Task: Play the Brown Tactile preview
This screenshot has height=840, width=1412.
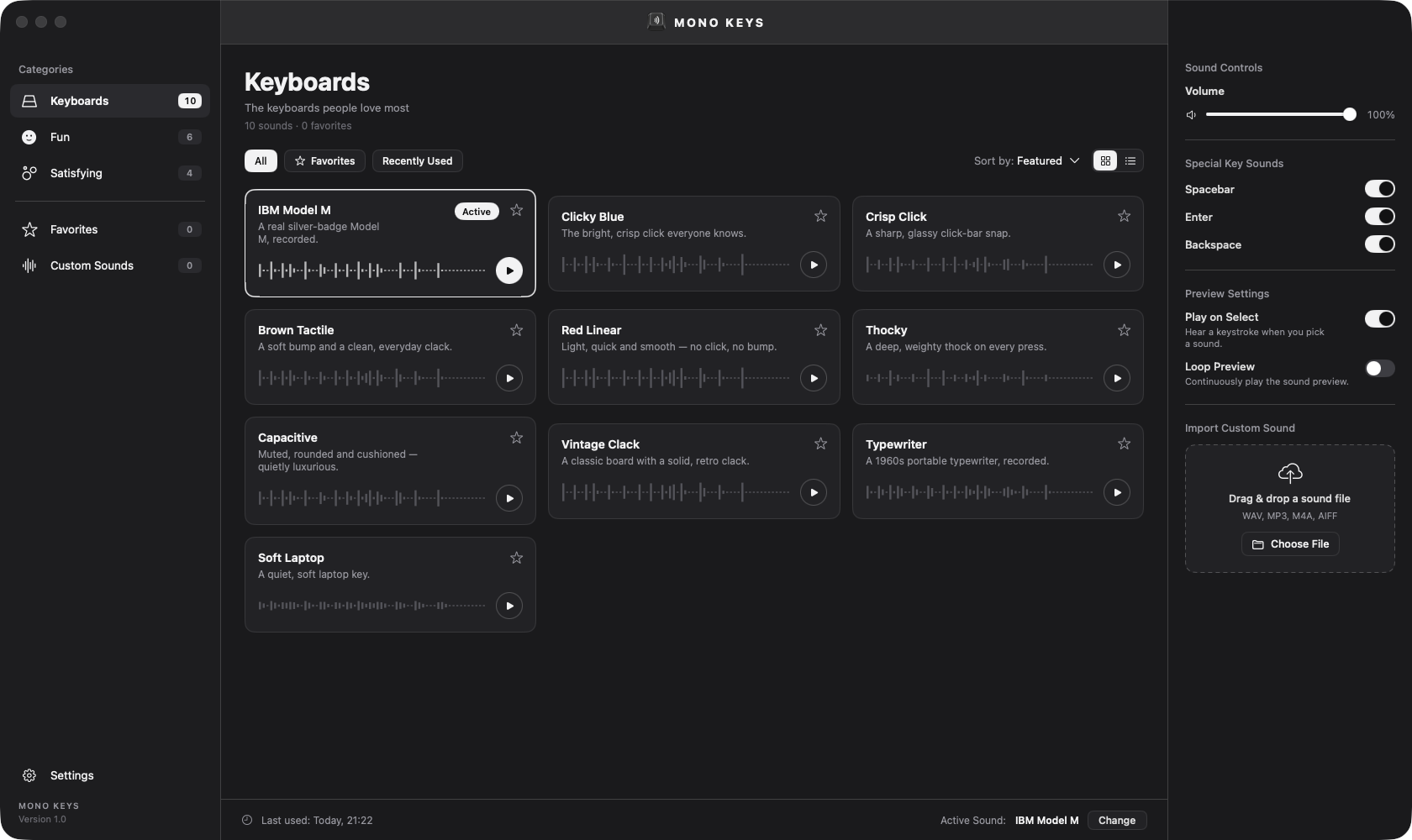Action: (x=509, y=378)
